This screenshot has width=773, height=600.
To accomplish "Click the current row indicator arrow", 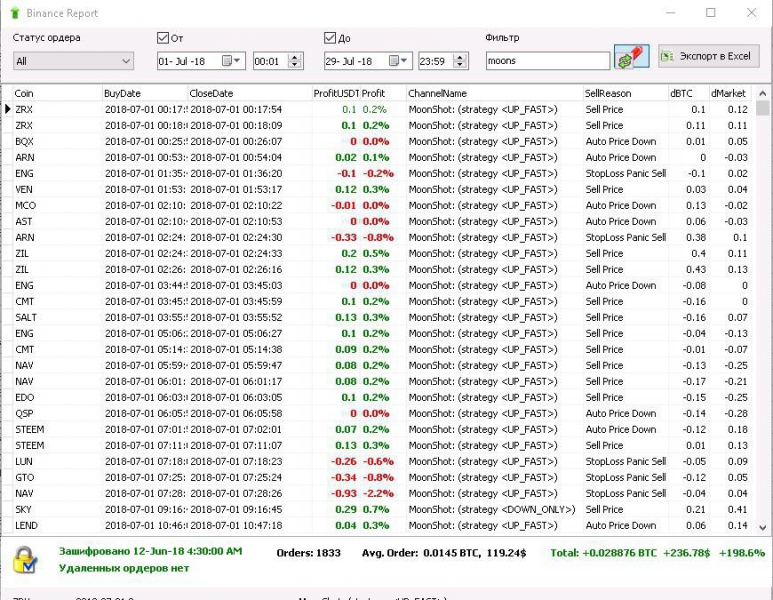I will 7,109.
